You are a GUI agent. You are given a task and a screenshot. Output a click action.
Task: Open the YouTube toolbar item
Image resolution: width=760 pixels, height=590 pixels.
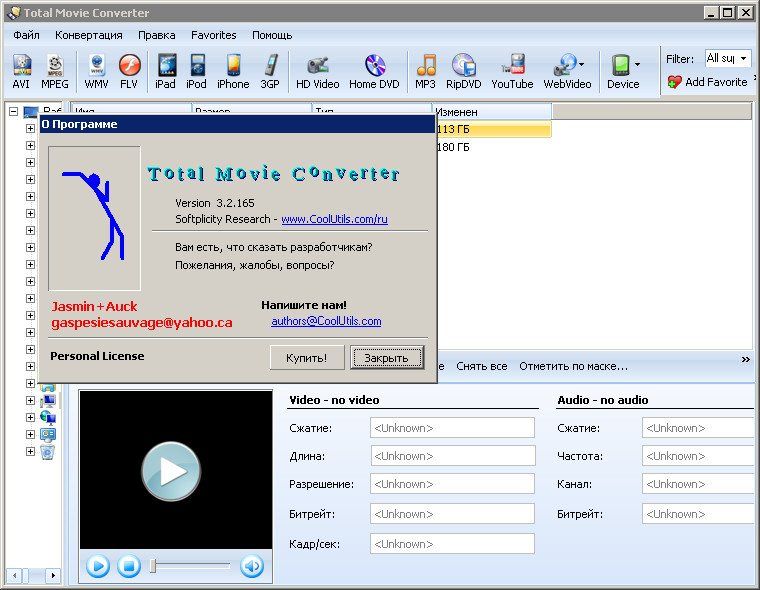[x=512, y=71]
